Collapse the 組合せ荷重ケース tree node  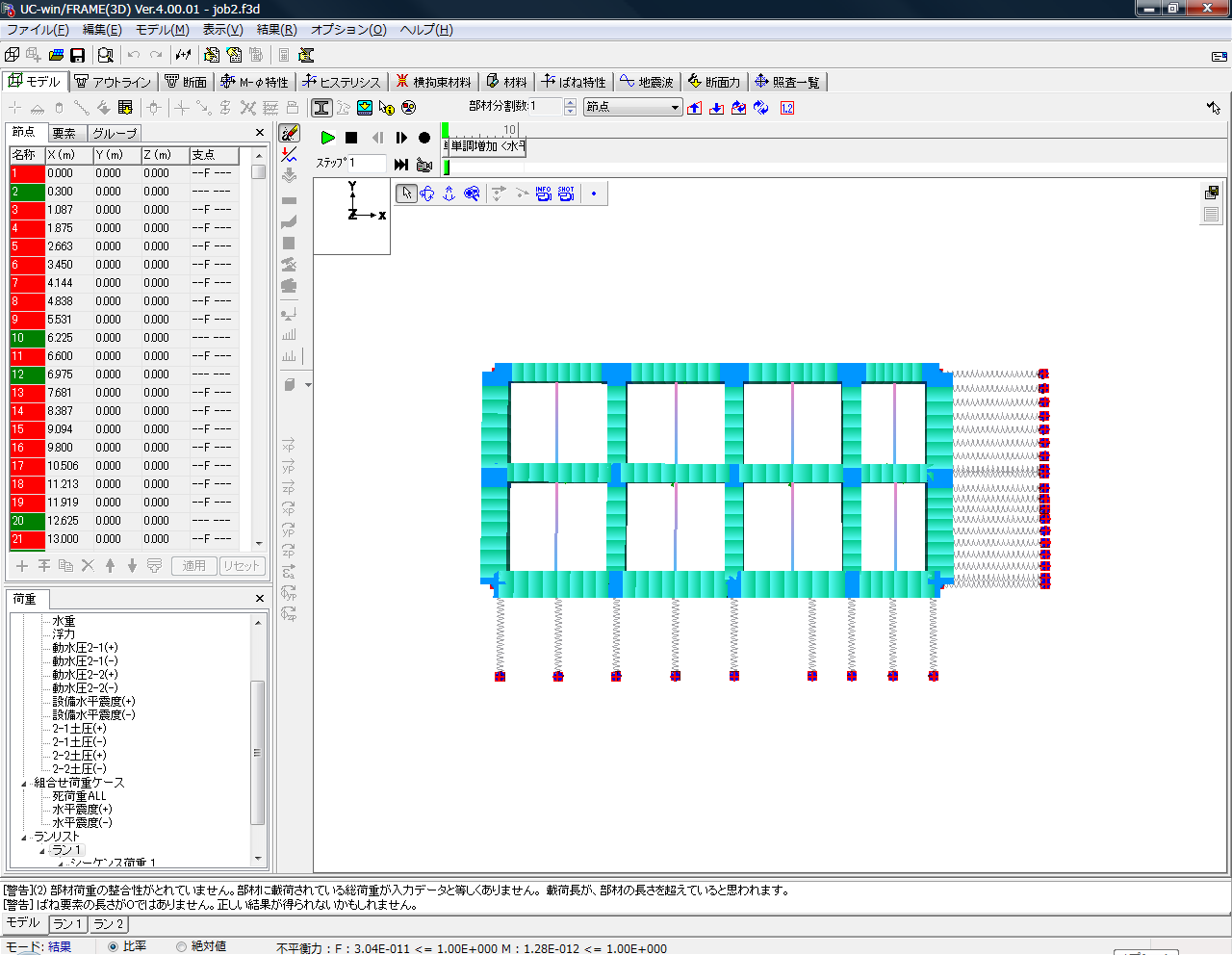tap(24, 784)
